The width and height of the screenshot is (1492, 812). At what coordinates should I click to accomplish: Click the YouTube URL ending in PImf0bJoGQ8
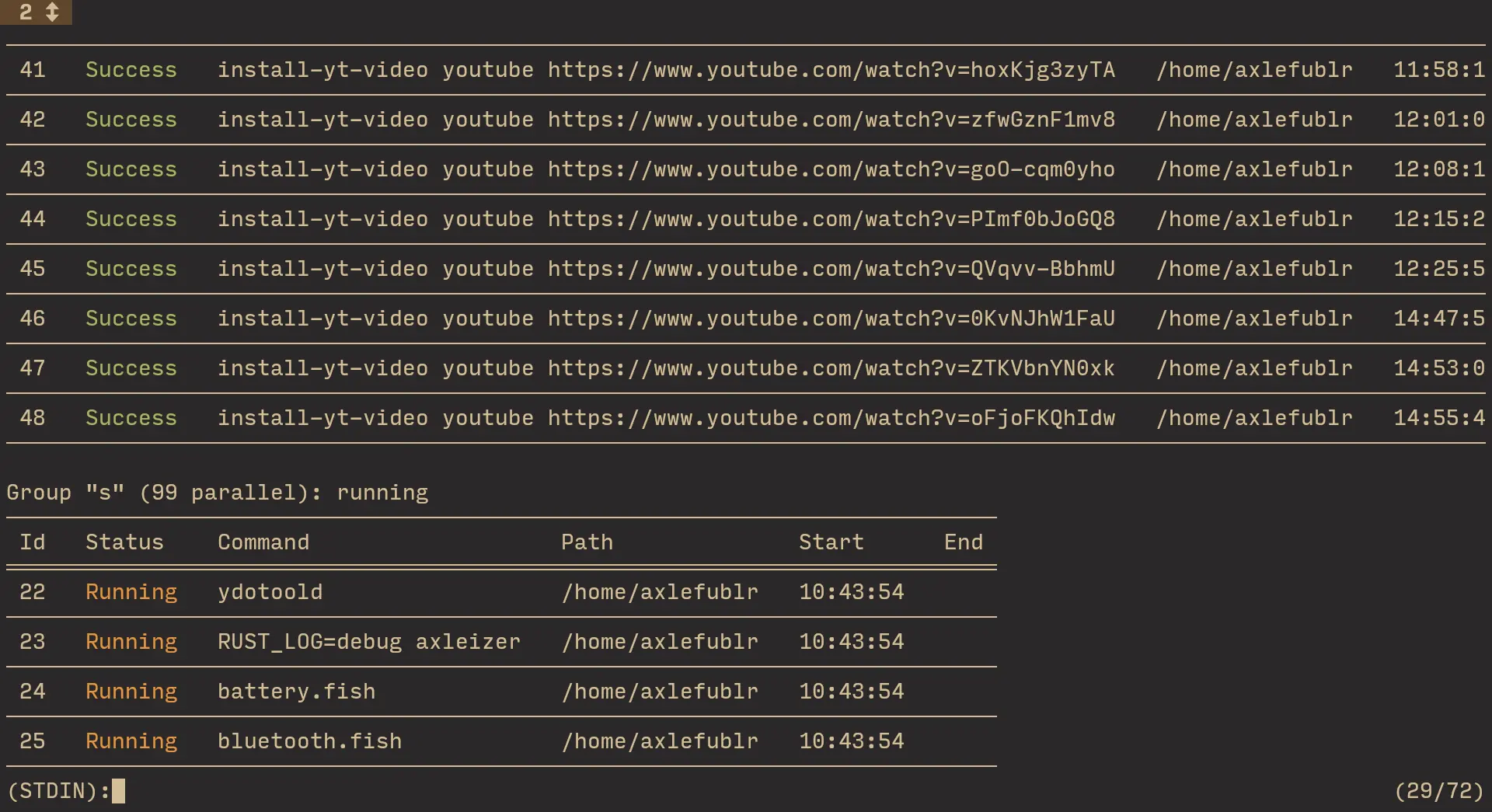click(x=831, y=219)
